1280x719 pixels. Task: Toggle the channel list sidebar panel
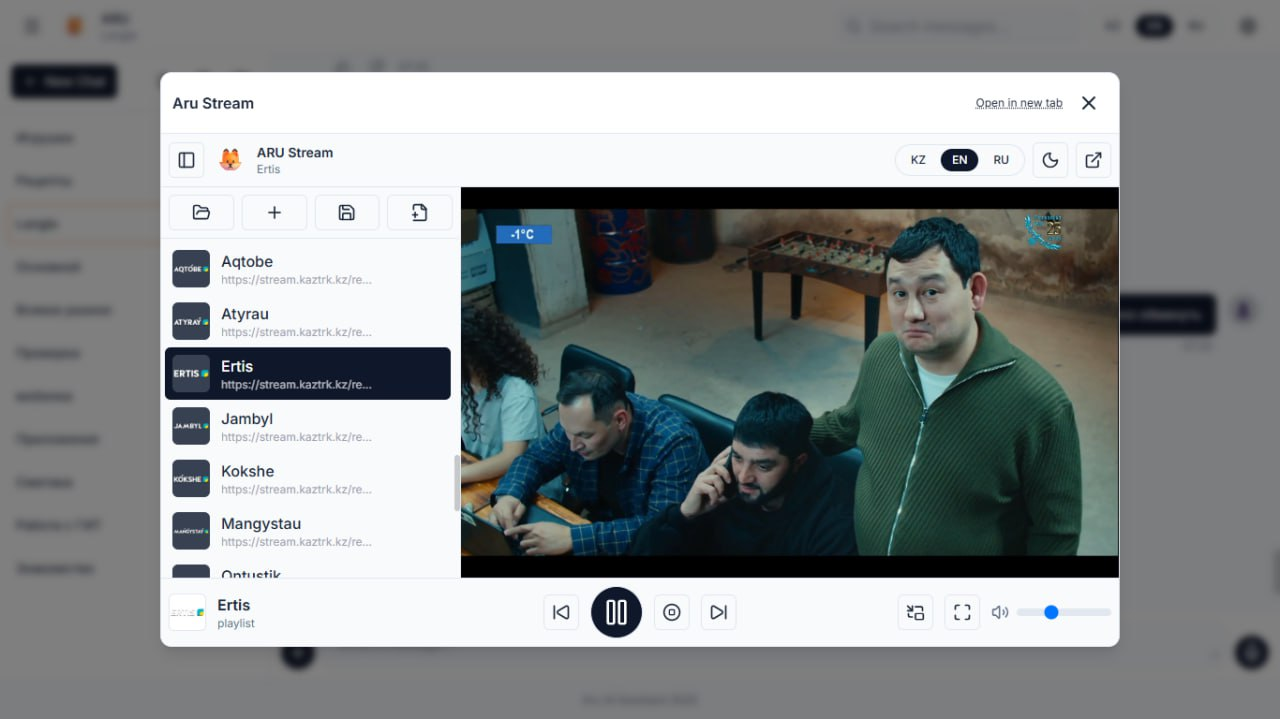(x=186, y=160)
